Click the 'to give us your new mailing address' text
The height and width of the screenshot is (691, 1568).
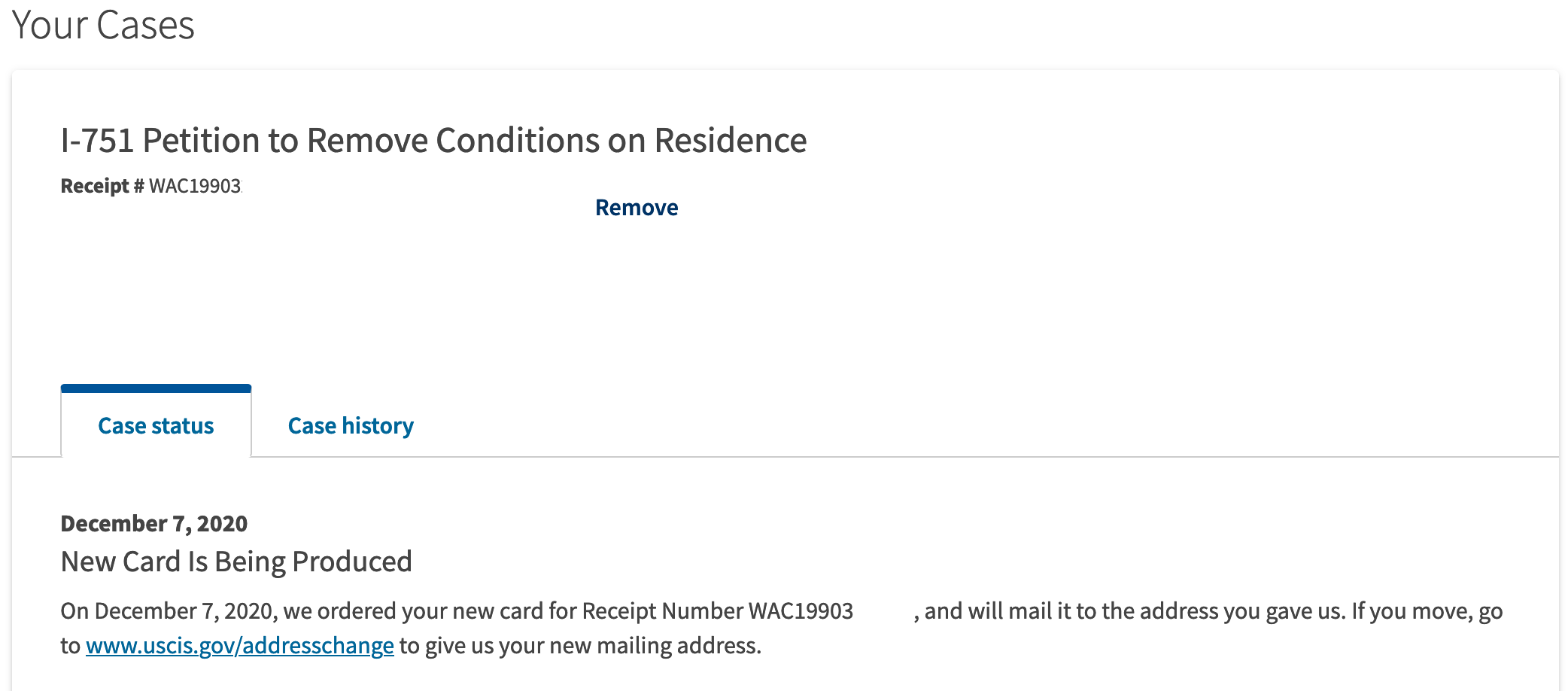click(580, 646)
